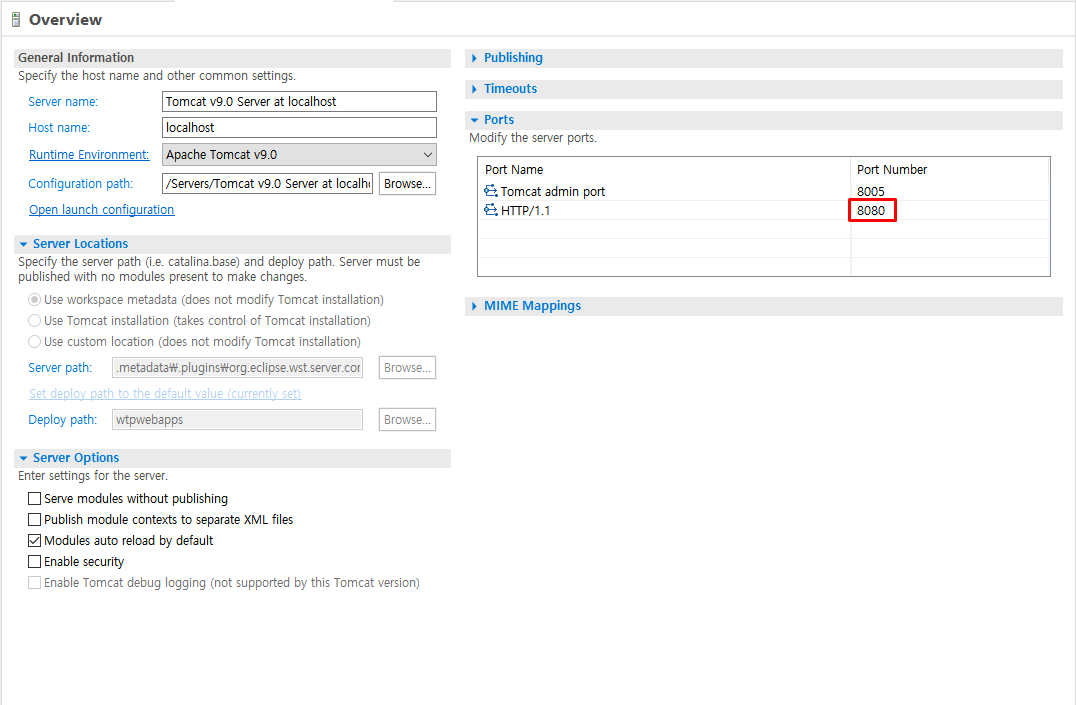Click the HTTP/1.1 port row icon
Screen dimensions: 1076x705
491,210
